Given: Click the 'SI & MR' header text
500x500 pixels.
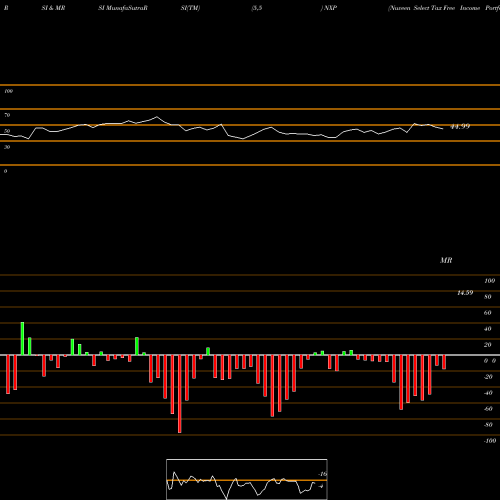Looking at the screenshot, I should click(x=53, y=8).
